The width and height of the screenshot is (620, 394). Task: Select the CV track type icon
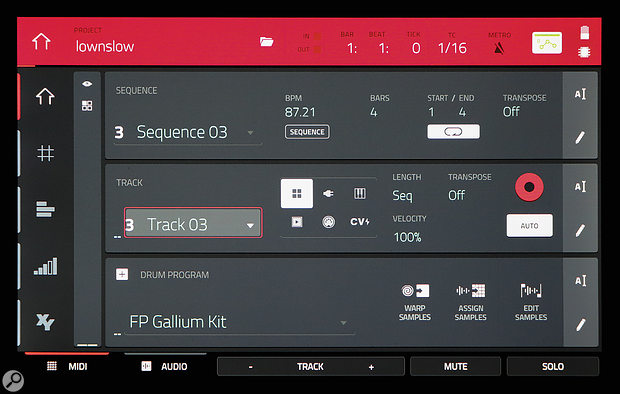[360, 222]
